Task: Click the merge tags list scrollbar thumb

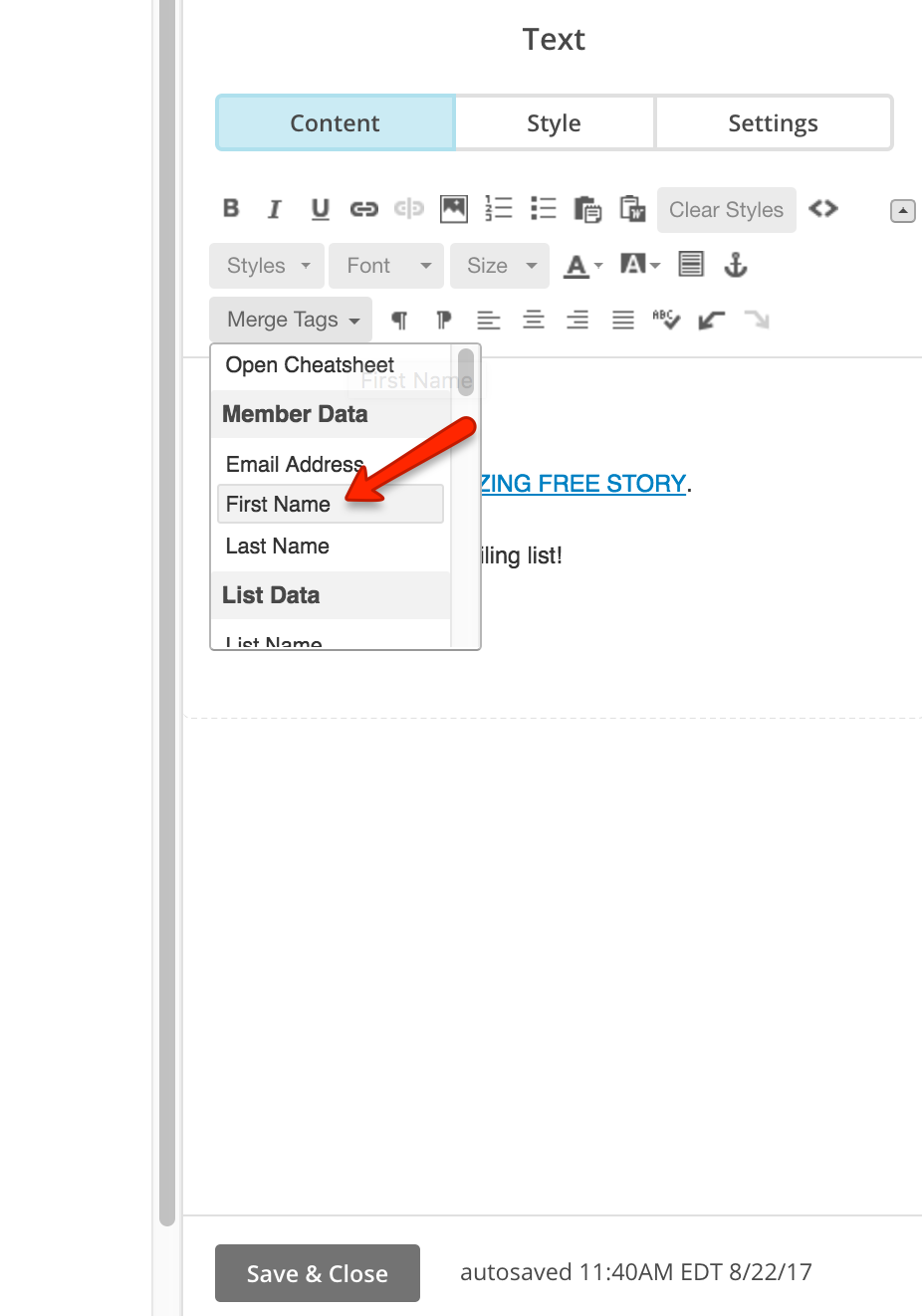Action: coord(466,371)
